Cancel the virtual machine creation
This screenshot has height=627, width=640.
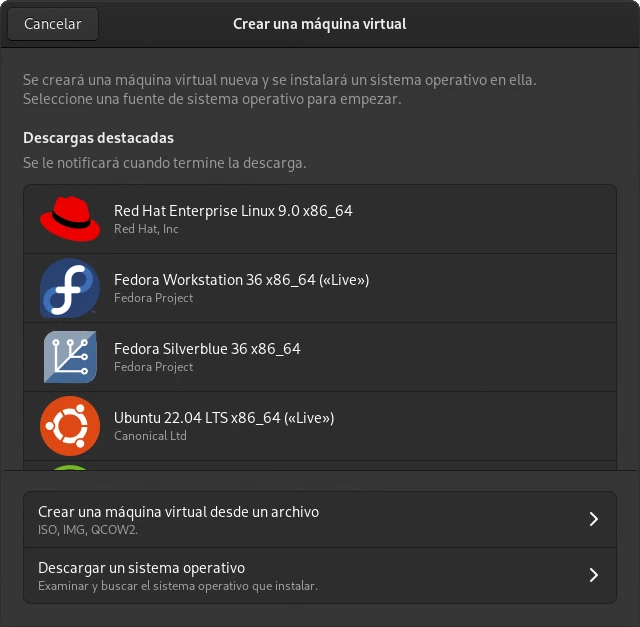click(x=53, y=24)
